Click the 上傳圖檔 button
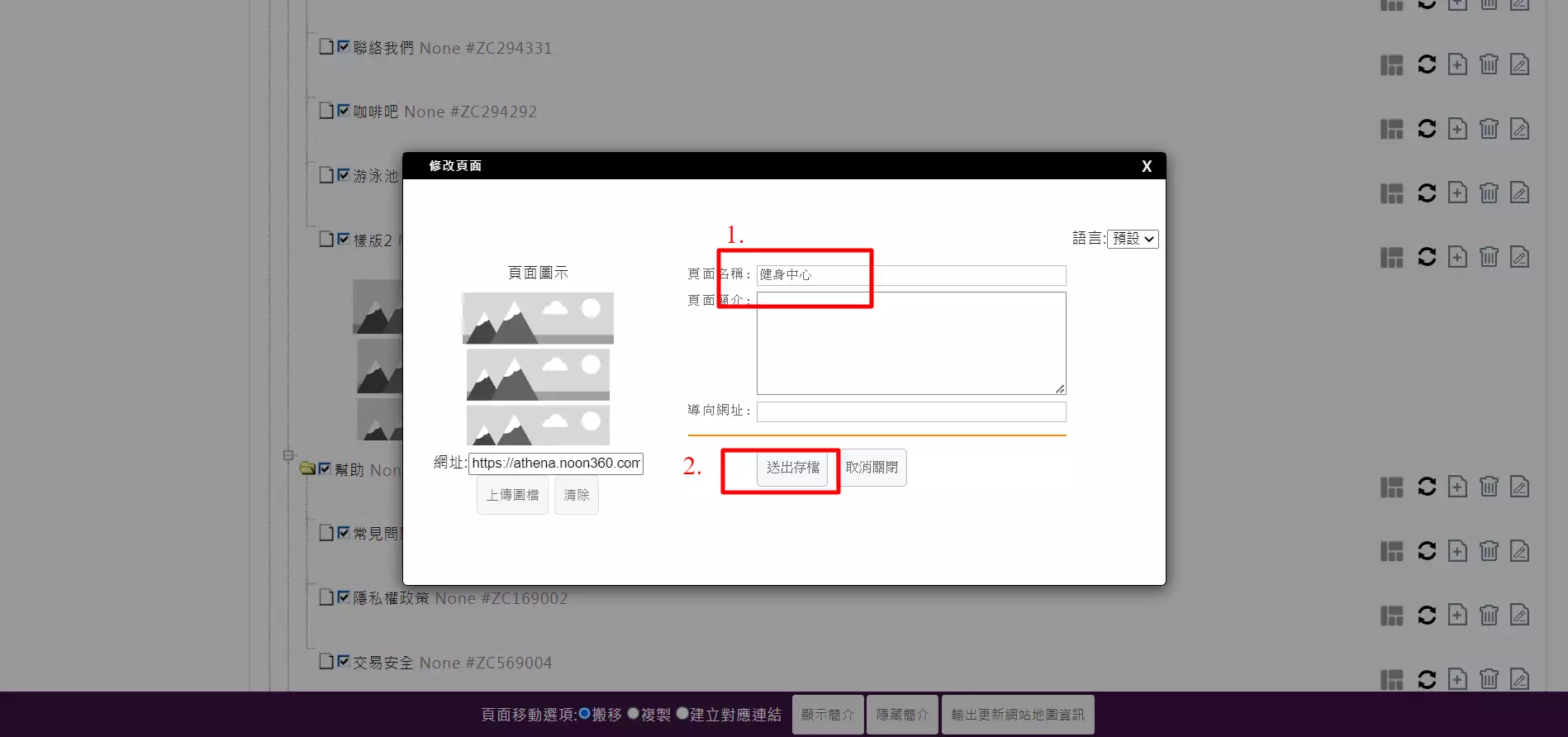 point(512,495)
